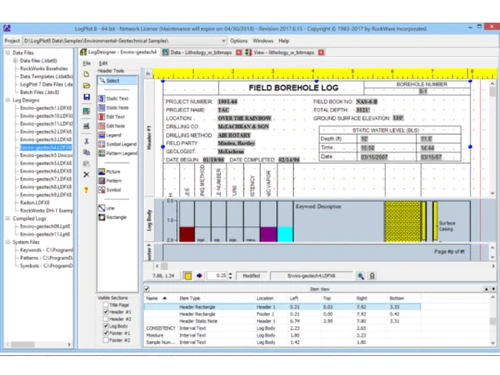Click the Item View panel up arrow

[x=487, y=289]
